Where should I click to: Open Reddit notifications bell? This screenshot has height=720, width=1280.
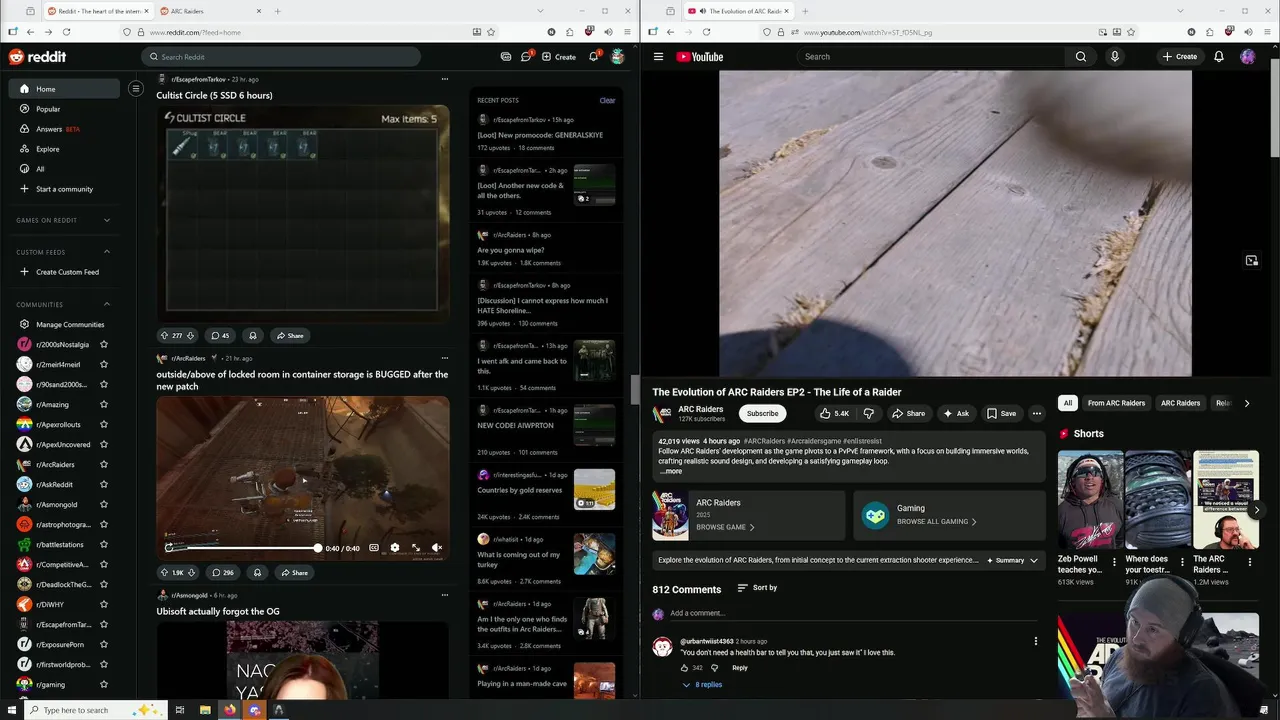tap(593, 57)
